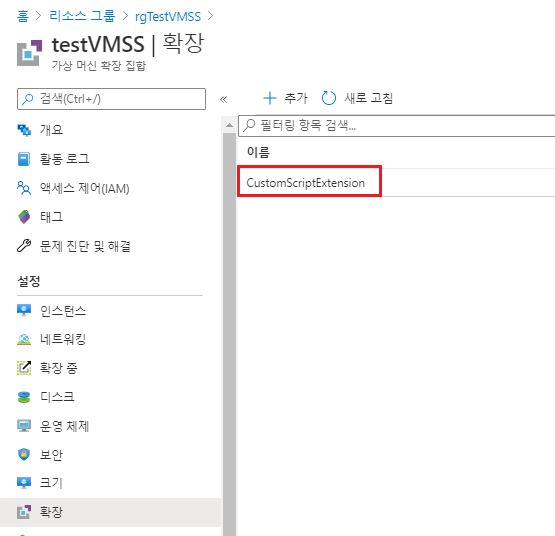Click the sidebar vertical scrollbar track
The width and height of the screenshot is (555, 536).
229,334
